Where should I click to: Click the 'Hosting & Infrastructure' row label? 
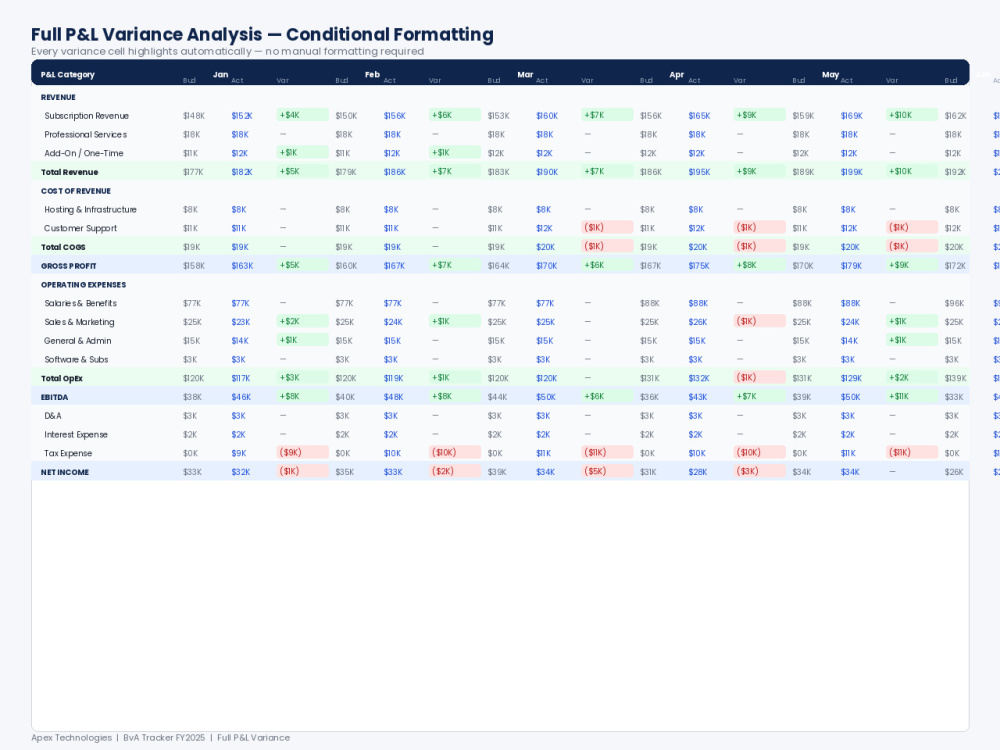tap(90, 210)
